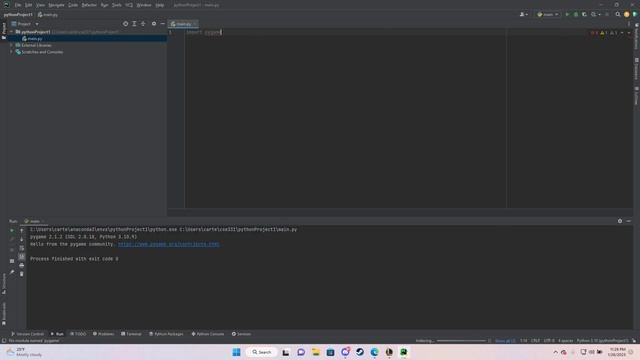Click the print icon in Run panel
The image size is (640, 360).
click(x=22, y=265)
